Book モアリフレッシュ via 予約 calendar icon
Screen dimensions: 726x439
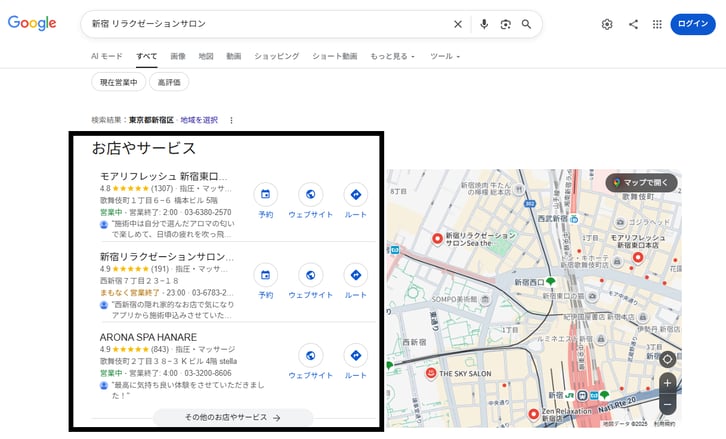pos(265,194)
